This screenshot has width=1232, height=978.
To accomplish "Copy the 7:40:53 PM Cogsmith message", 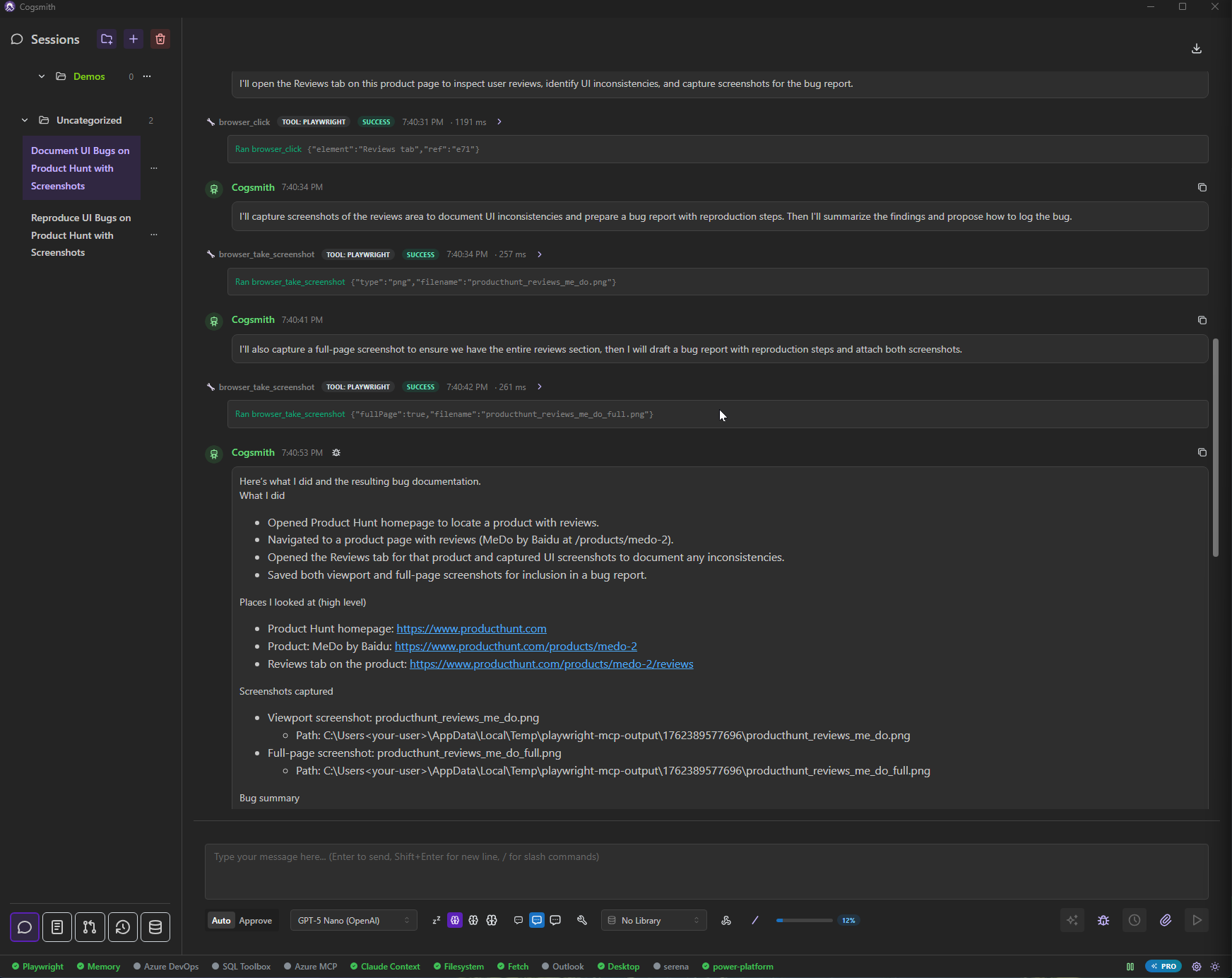I will [1202, 452].
